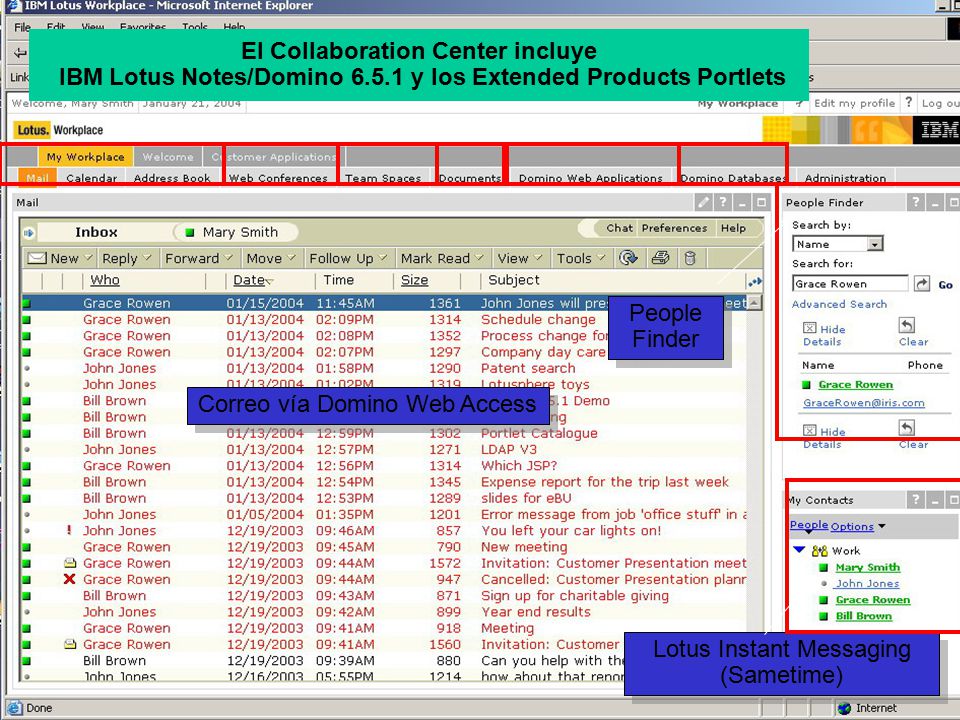Open the Tools dropdown in the mail toolbar
The width and height of the screenshot is (960, 720).
click(x=601, y=258)
